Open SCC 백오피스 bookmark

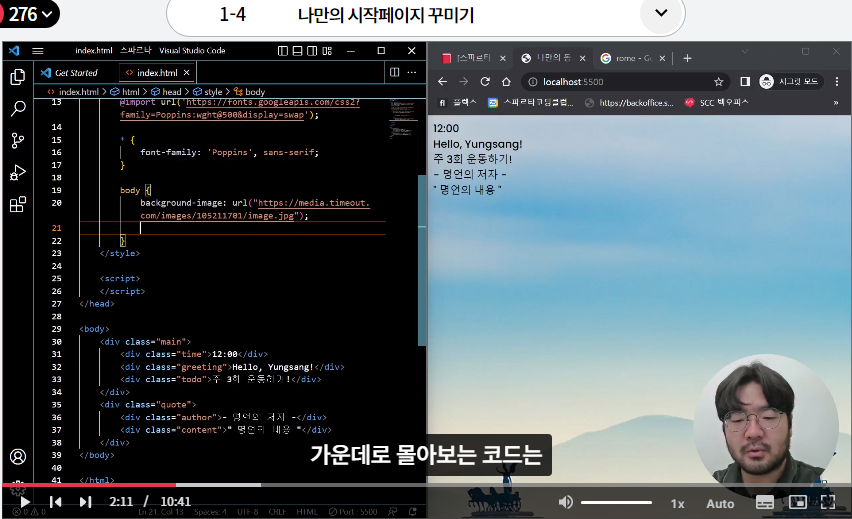(717, 103)
